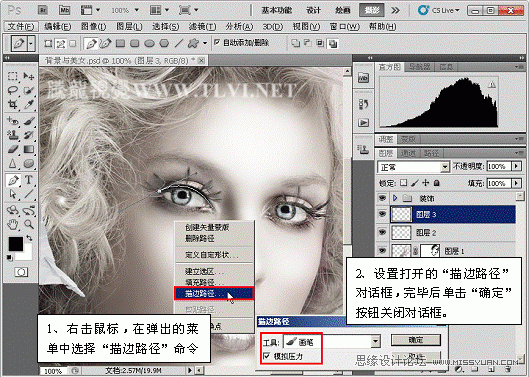Screen dimensions: 529x377
Task: Switch to 基本功能 workspace
Action: [x=277, y=10]
